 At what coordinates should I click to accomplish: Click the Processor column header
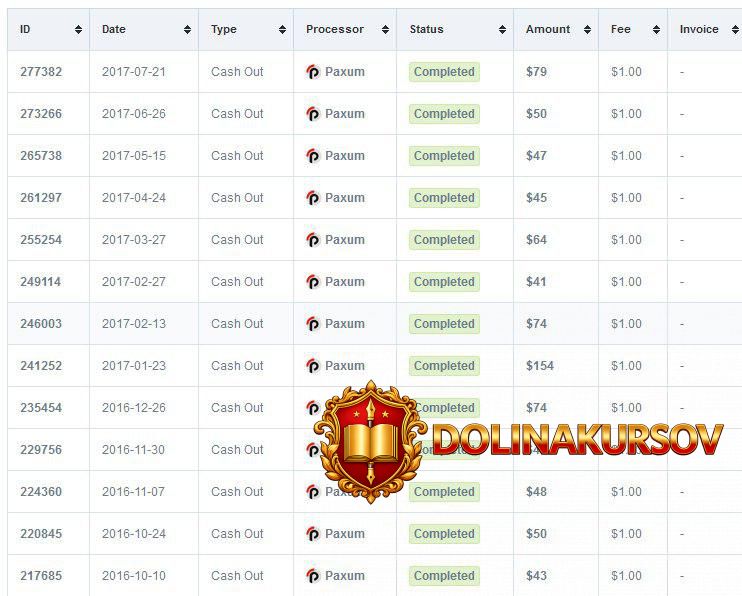(x=335, y=30)
